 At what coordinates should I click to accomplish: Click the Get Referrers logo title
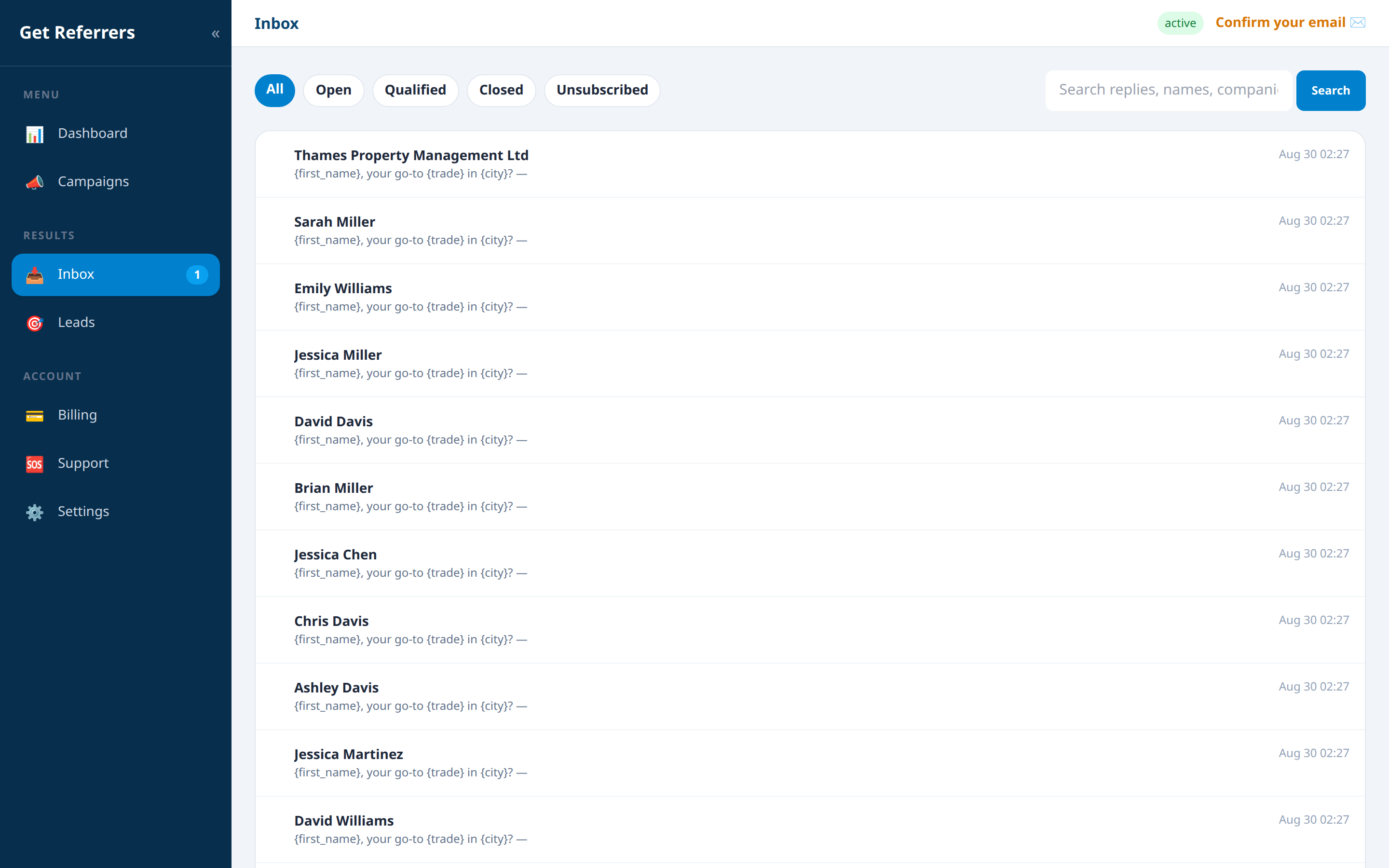[77, 33]
